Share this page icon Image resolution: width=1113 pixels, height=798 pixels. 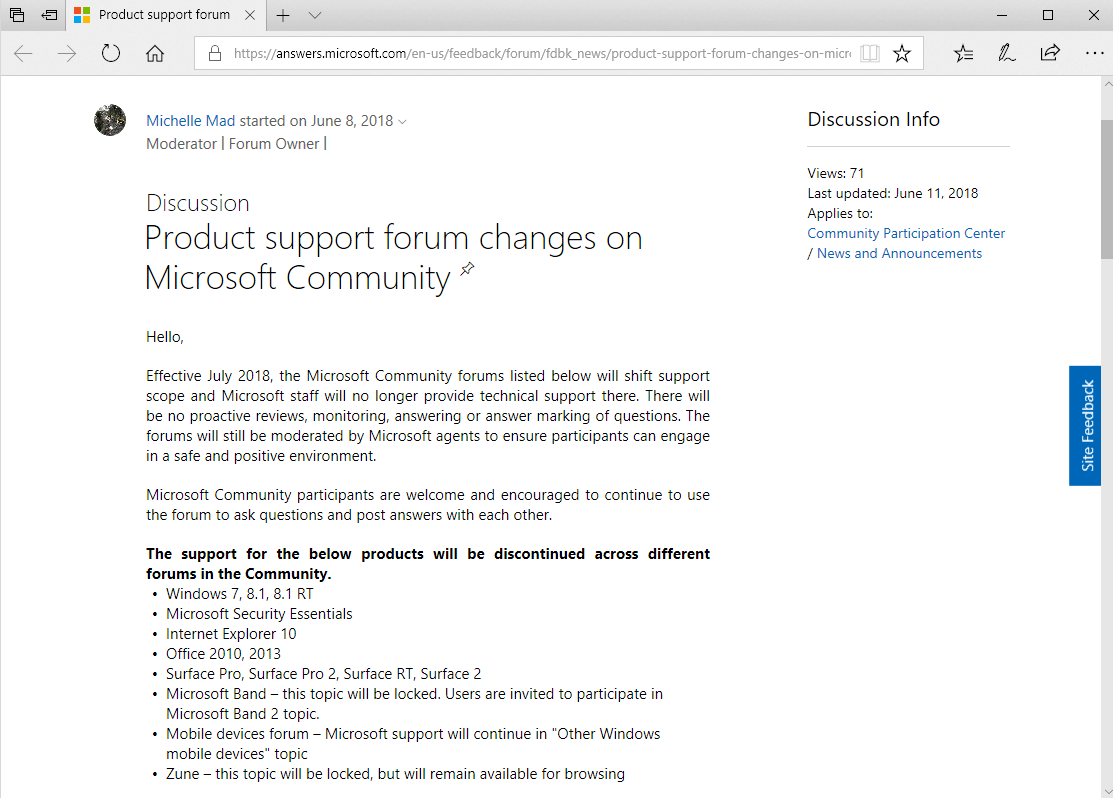[x=1050, y=53]
